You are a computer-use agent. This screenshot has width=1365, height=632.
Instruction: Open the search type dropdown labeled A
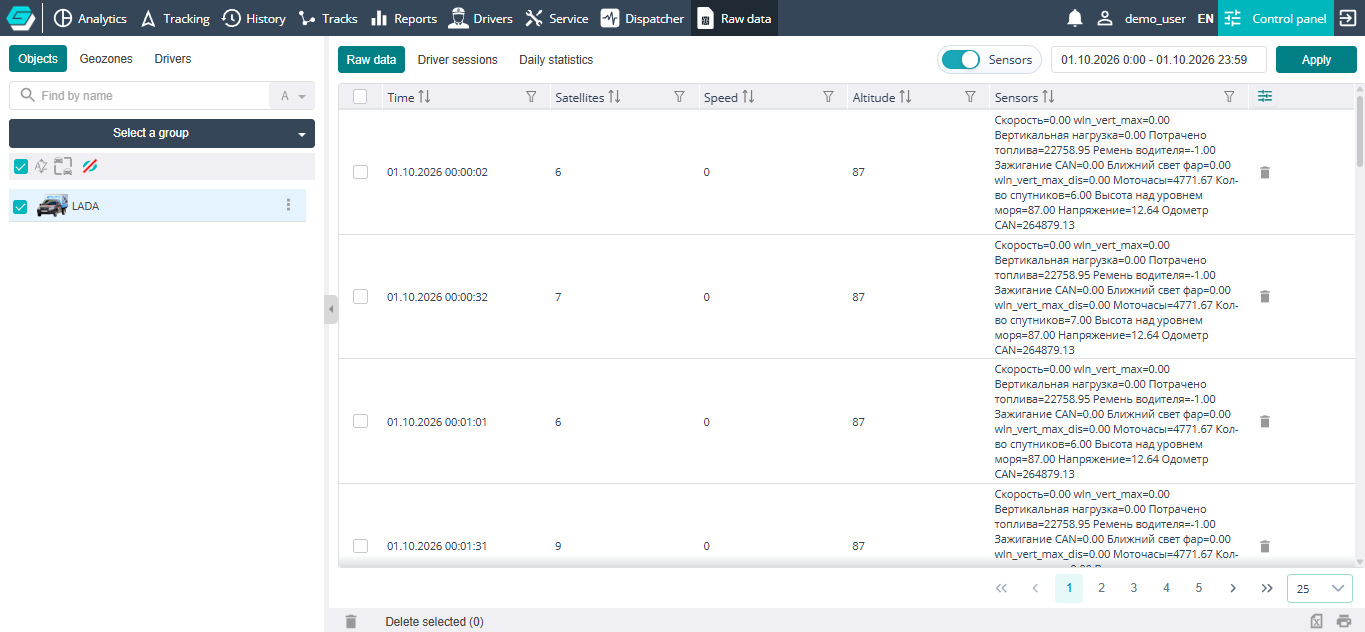(292, 96)
